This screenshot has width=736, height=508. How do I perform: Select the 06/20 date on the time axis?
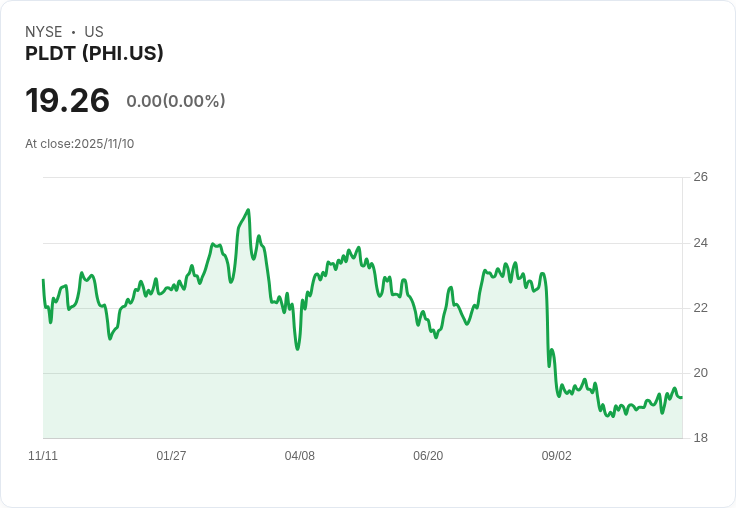point(428,456)
